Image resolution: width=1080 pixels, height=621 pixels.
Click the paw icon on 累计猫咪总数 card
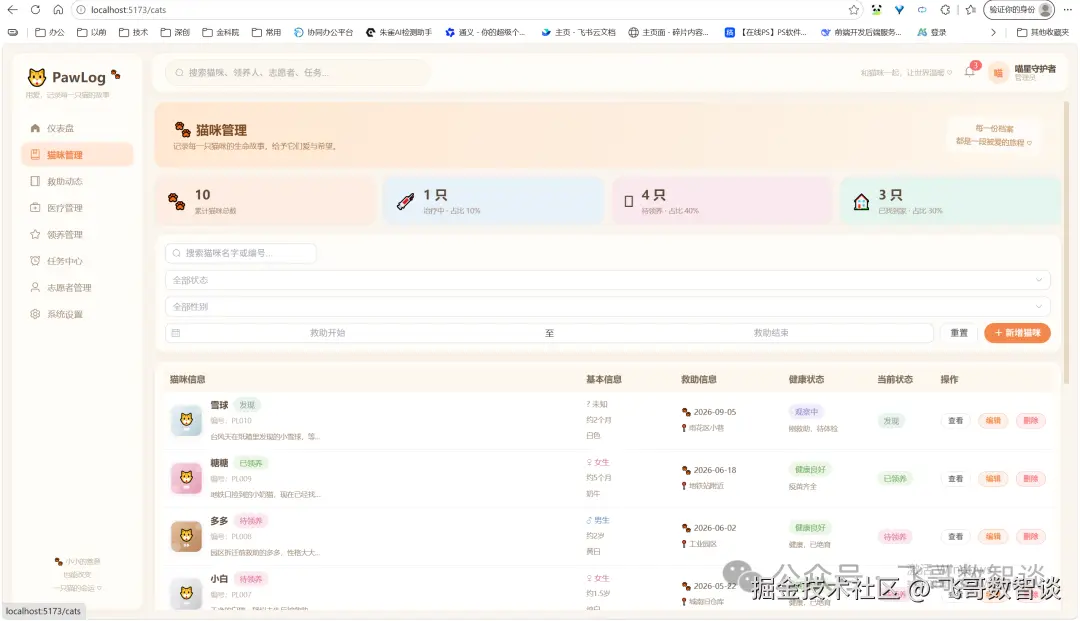[176, 201]
